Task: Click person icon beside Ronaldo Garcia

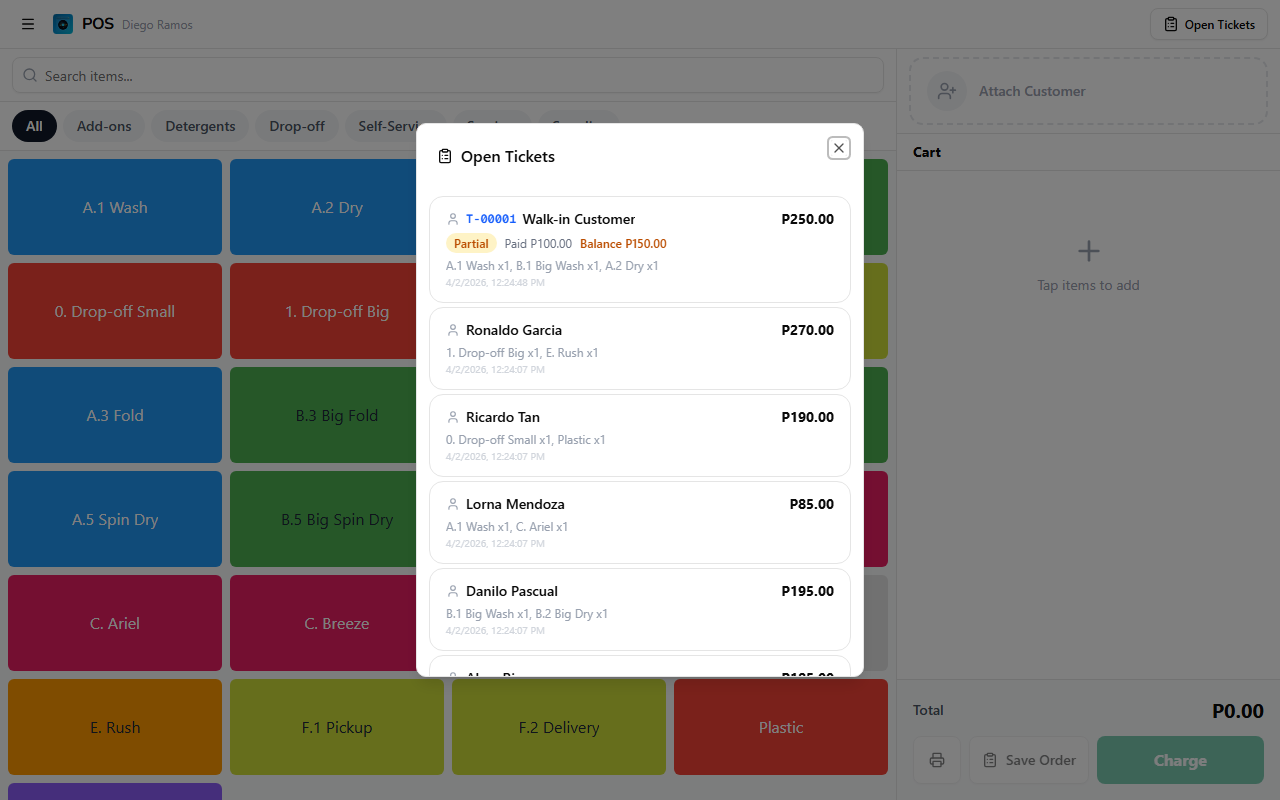Action: 453,330
